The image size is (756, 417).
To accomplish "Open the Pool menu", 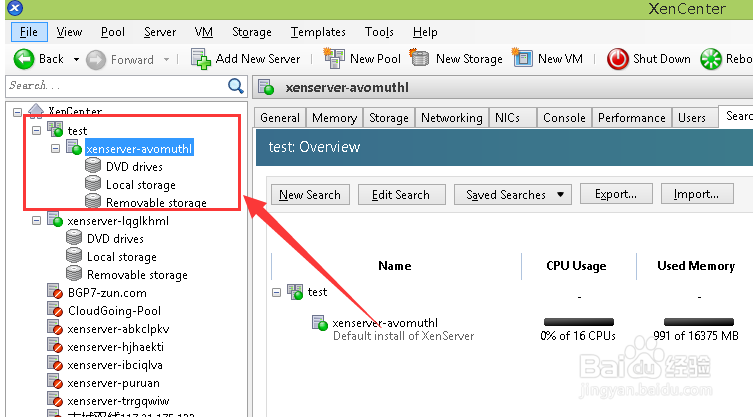I will [113, 32].
